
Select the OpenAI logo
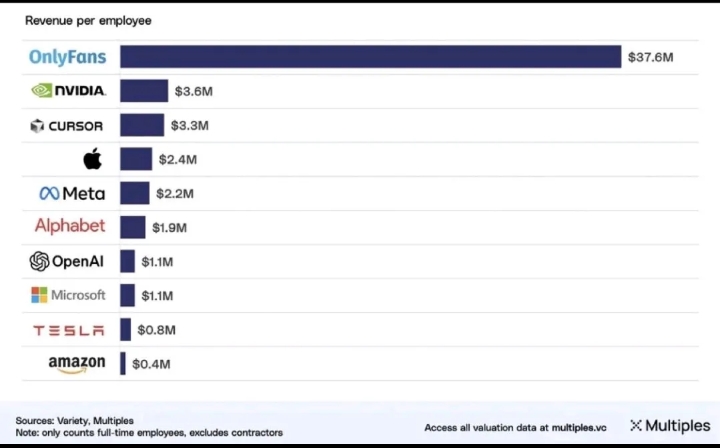click(68, 261)
